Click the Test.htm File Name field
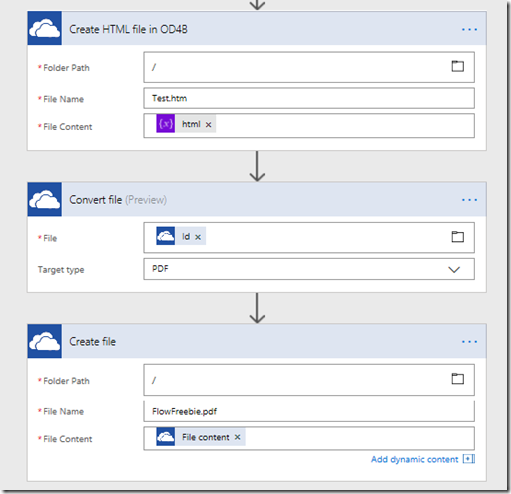The height and width of the screenshot is (494, 511). [309, 98]
